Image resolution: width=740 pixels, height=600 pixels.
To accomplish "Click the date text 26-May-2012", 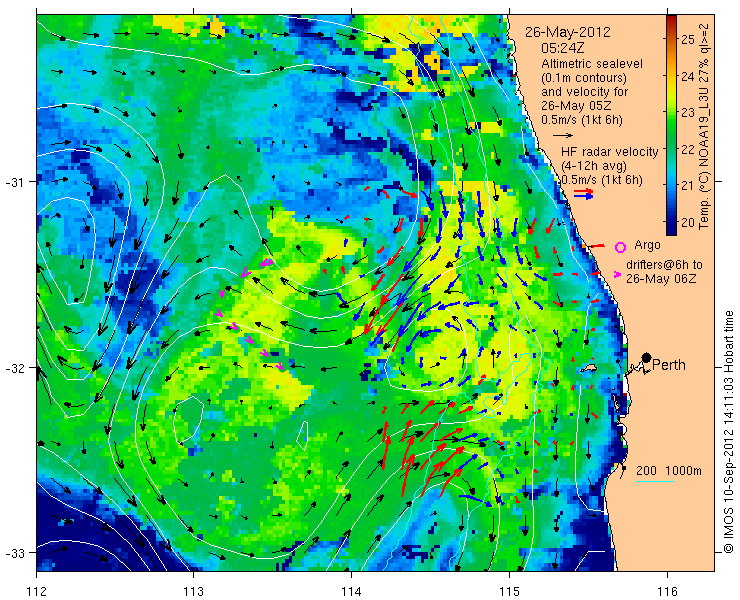I will click(x=568, y=32).
